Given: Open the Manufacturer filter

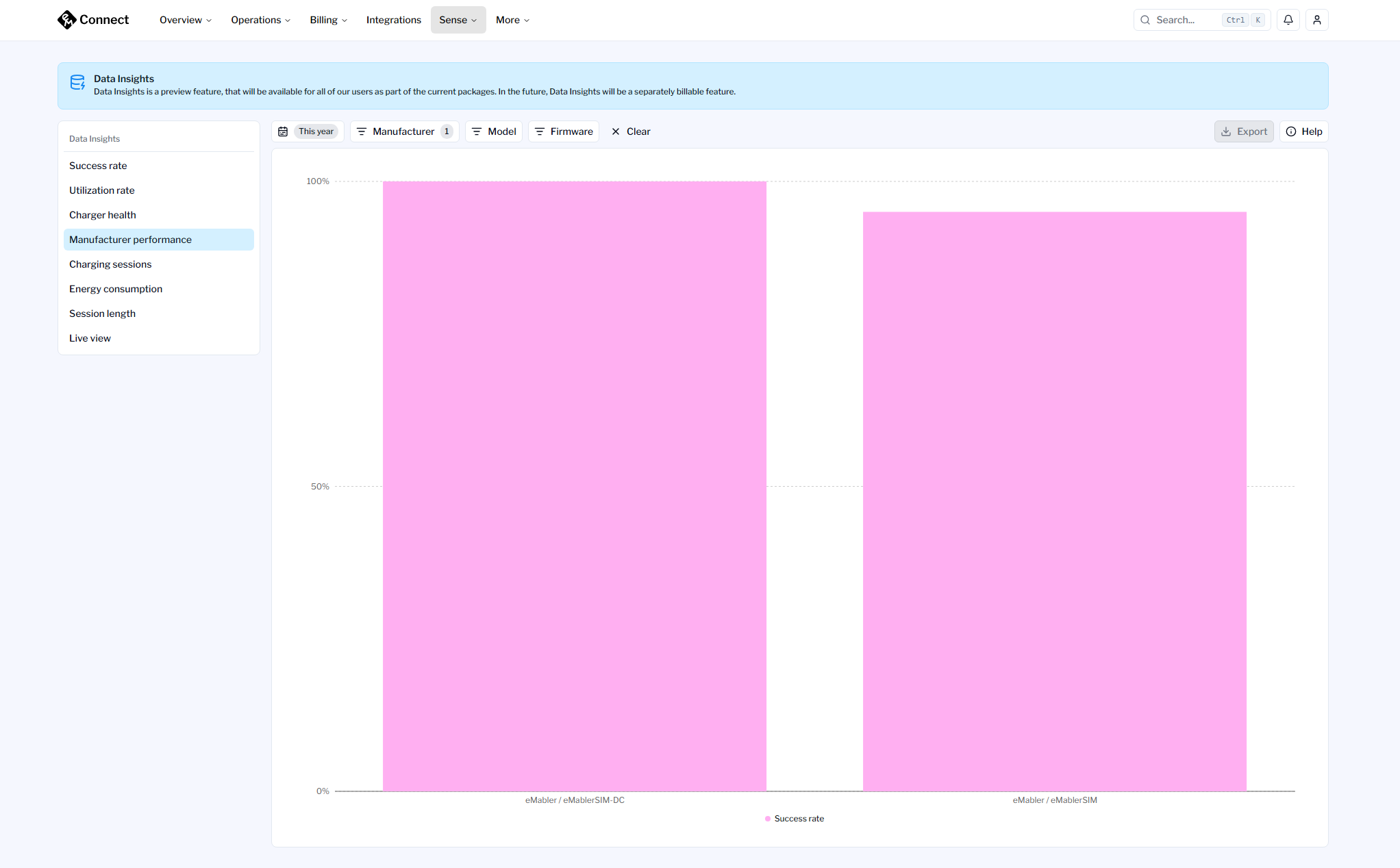Looking at the screenshot, I should 404,131.
